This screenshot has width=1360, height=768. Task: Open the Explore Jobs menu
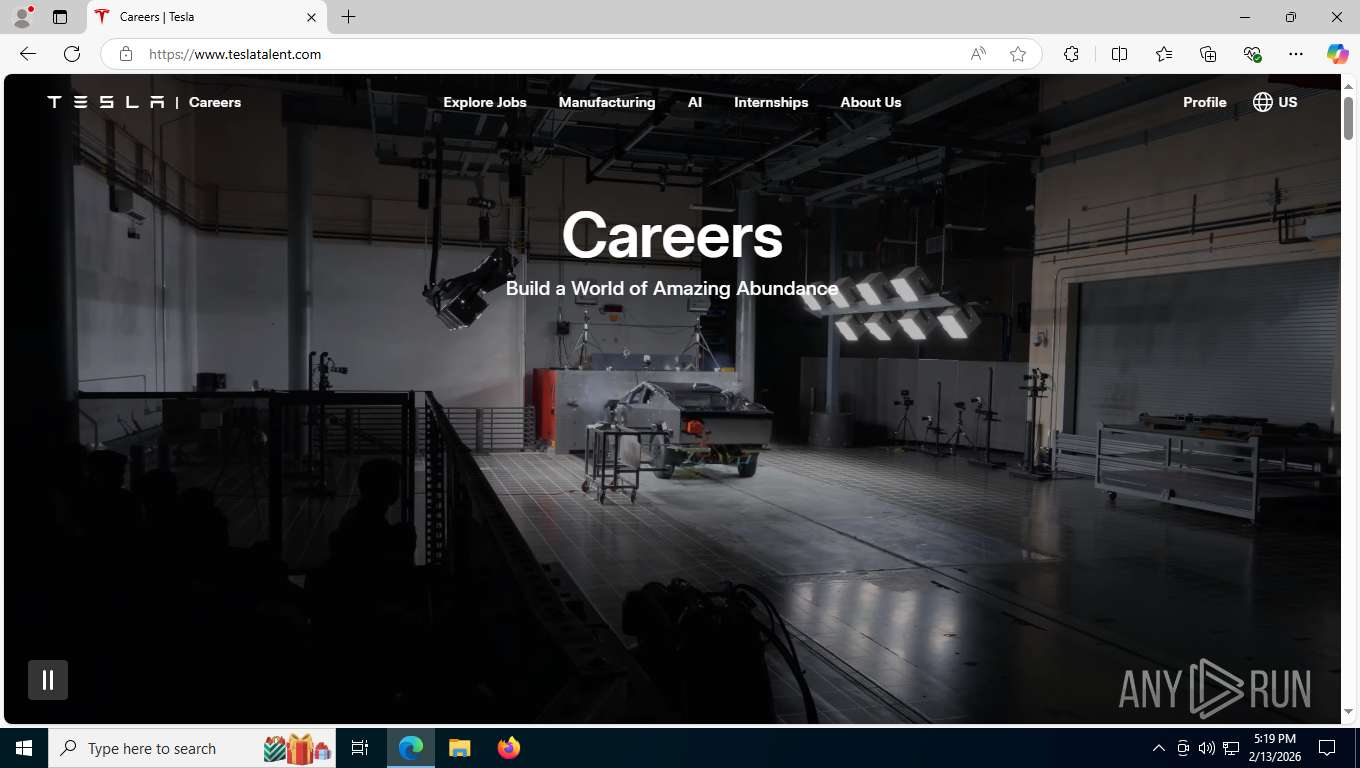pos(485,102)
